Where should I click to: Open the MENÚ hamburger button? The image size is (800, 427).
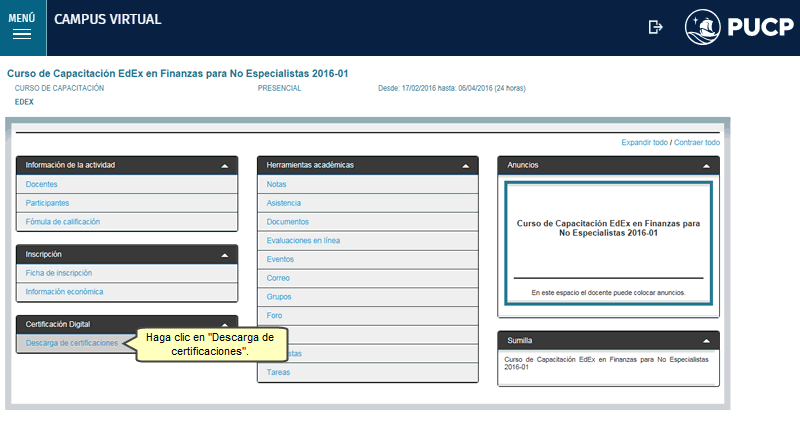22,27
